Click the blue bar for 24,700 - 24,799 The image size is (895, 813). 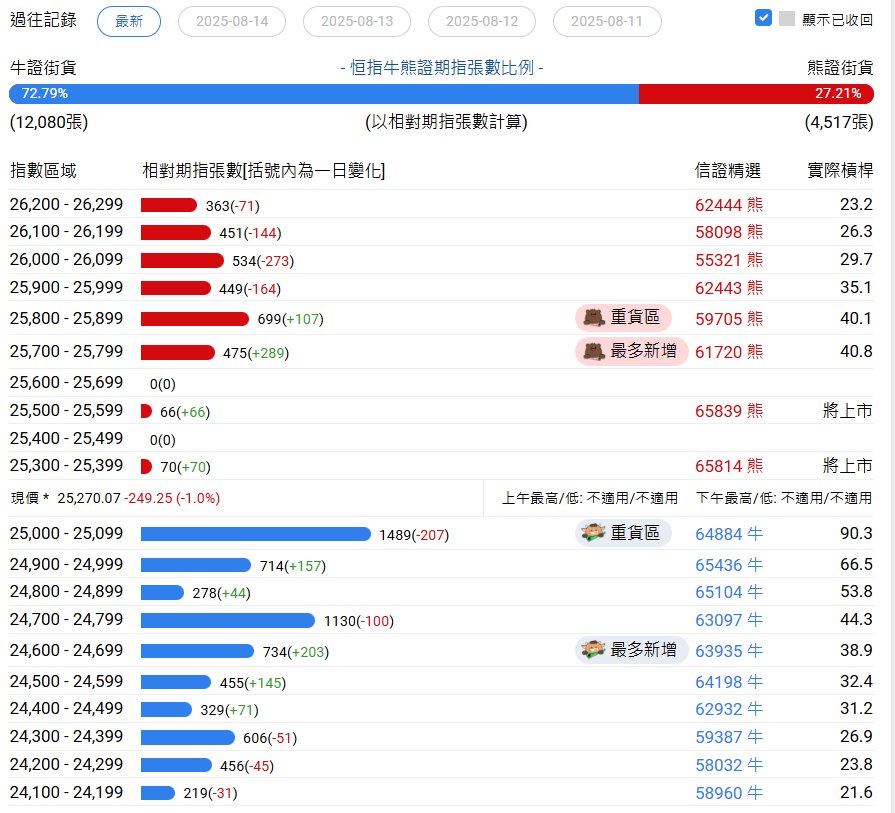[x=228, y=621]
